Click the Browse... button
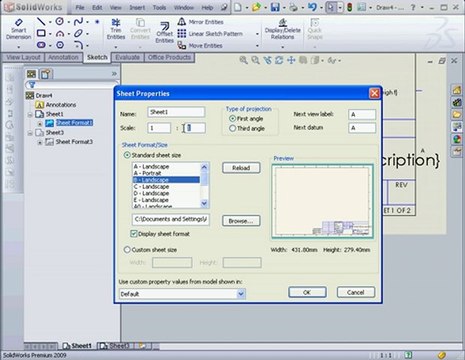The width and height of the screenshot is (465, 360). tap(241, 221)
